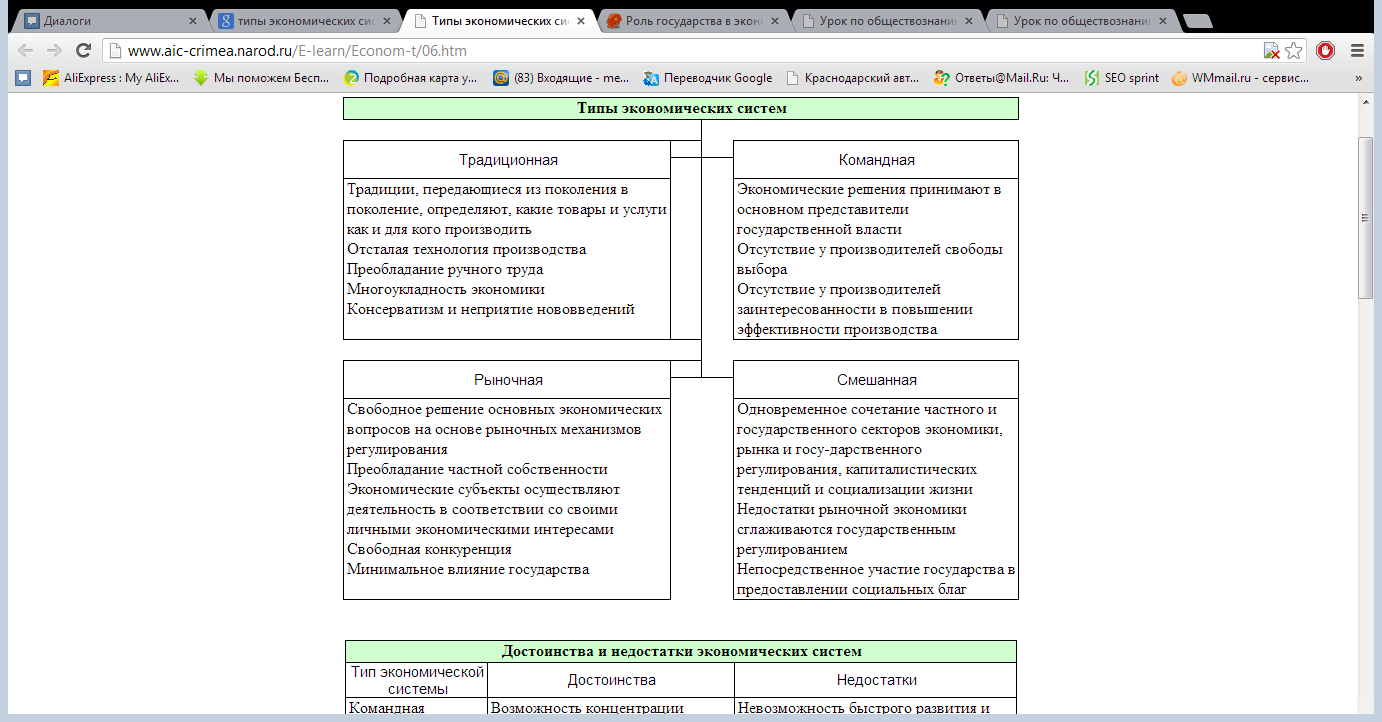Click the text 'Минимальное влияние государства'
The width and height of the screenshot is (1382, 722).
pyautogui.click(x=468, y=569)
